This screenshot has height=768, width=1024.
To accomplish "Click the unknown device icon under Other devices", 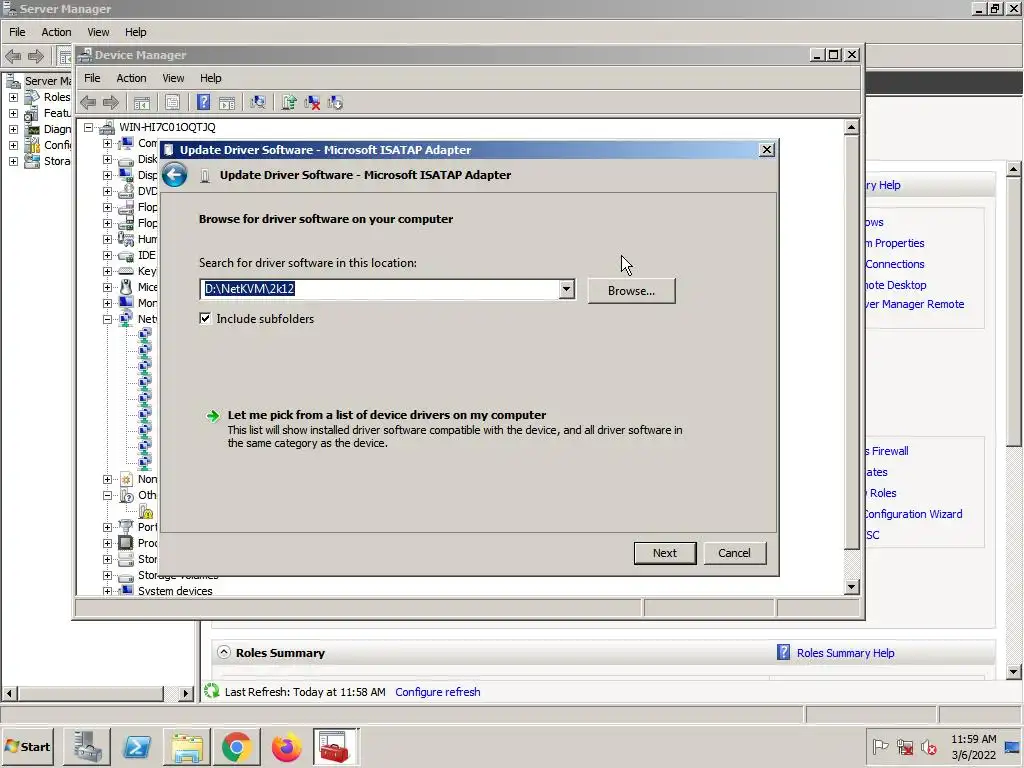I will coord(146,511).
